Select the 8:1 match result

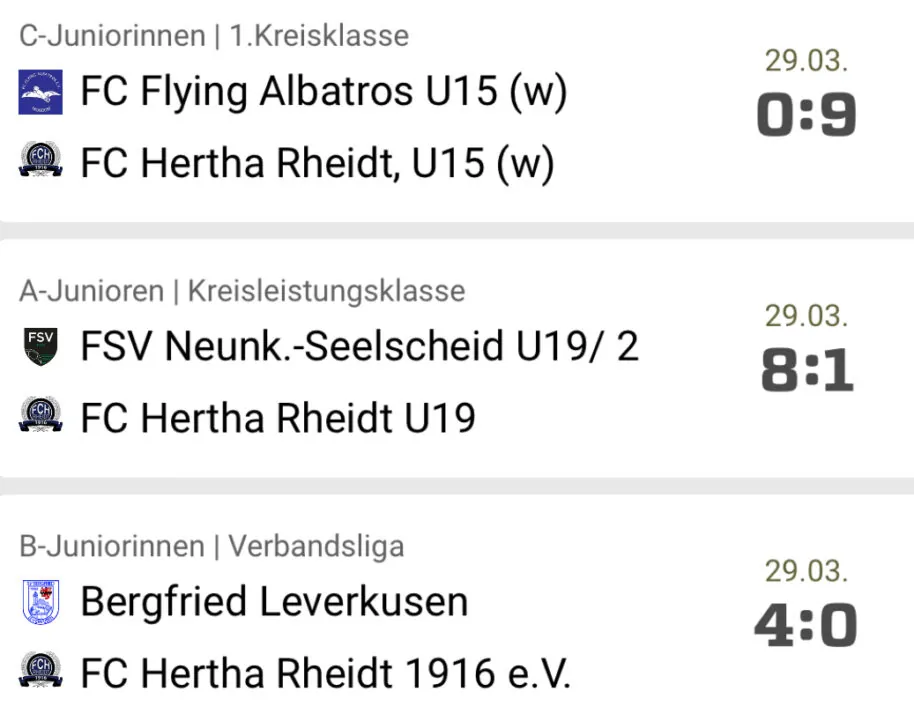(807, 370)
